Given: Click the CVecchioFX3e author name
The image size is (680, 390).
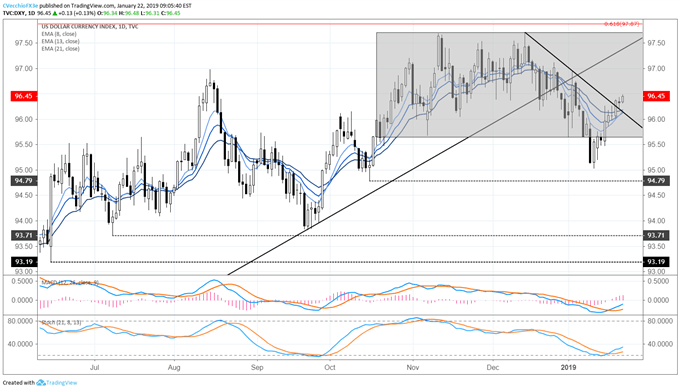Looking at the screenshot, I should click(20, 6).
